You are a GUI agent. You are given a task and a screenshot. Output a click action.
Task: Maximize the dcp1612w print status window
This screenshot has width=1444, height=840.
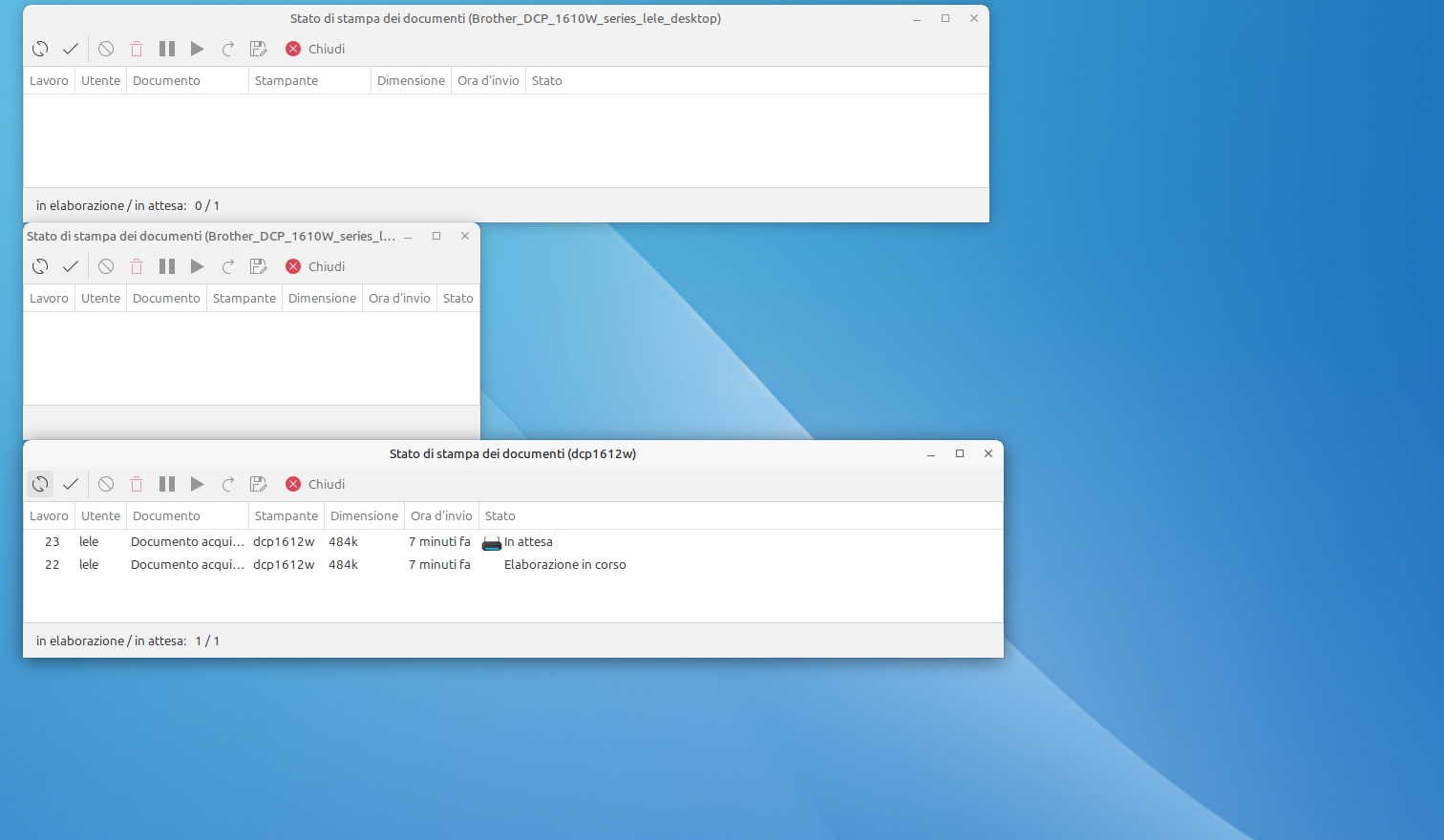(960, 453)
